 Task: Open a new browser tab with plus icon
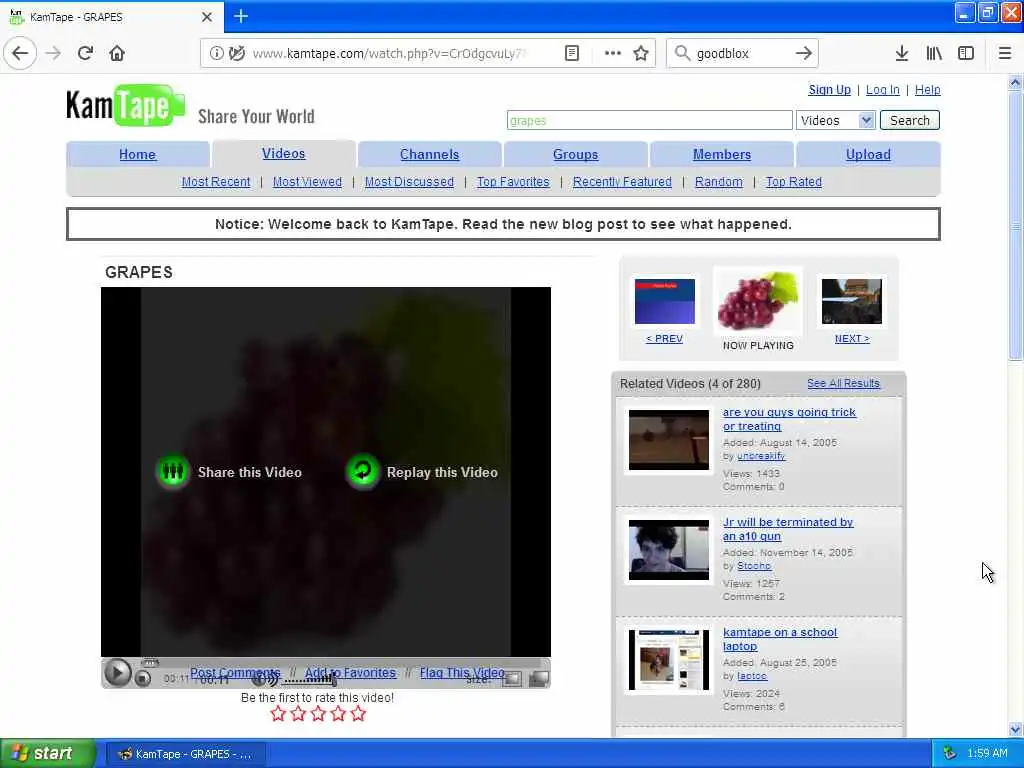(241, 16)
